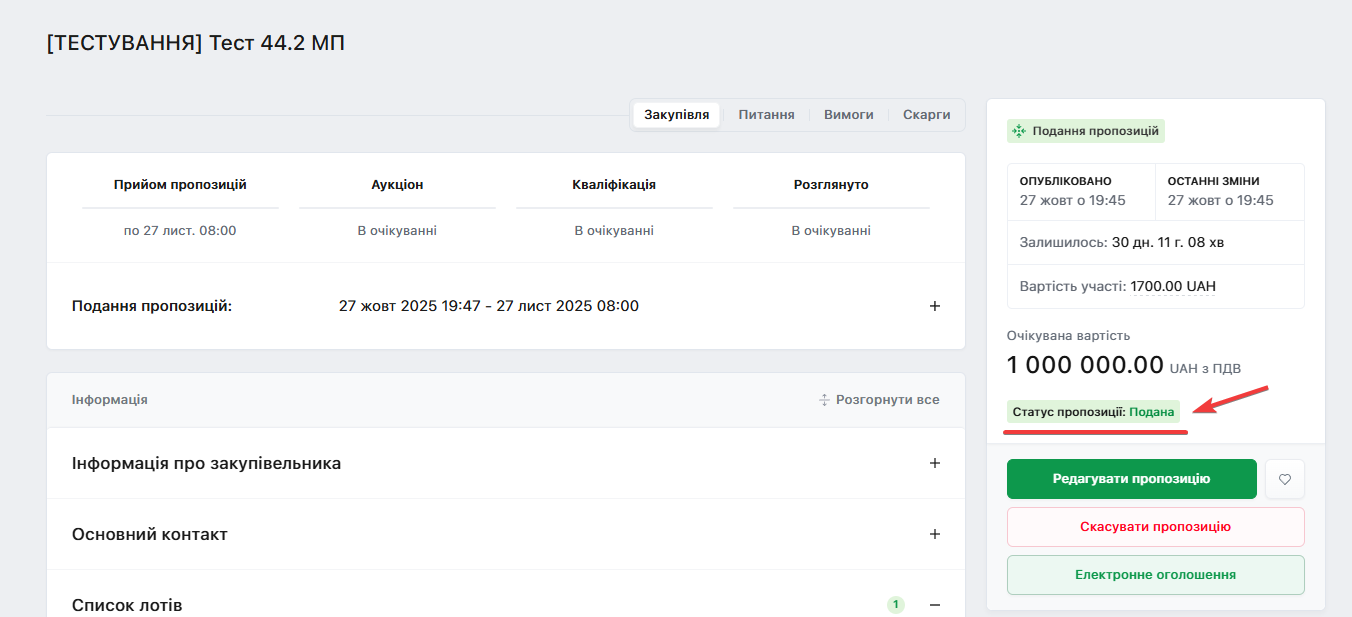Open the Питання tab
Image resolution: width=1352 pixels, height=617 pixels.
(766, 115)
